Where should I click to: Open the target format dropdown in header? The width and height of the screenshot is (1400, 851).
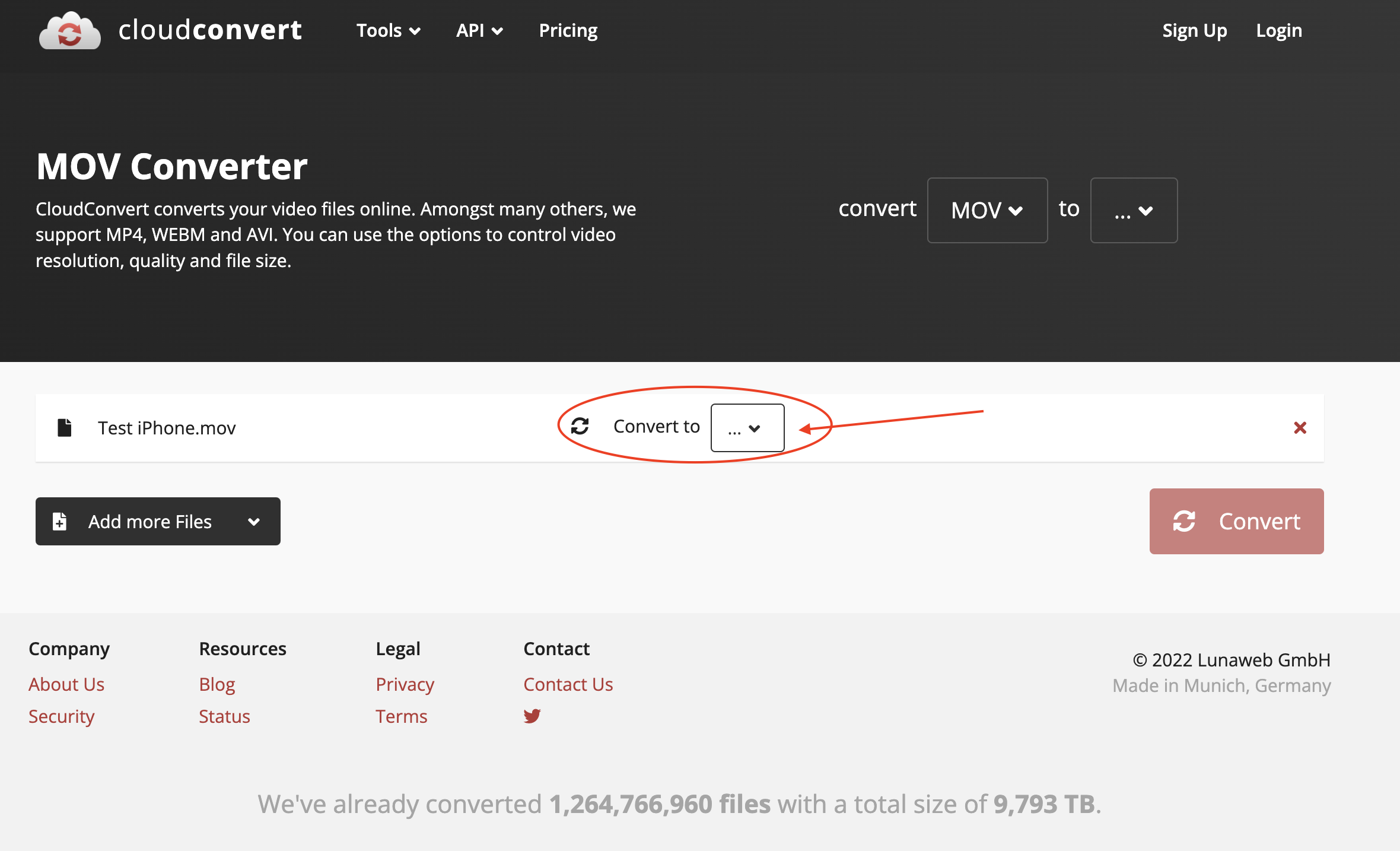[1134, 210]
